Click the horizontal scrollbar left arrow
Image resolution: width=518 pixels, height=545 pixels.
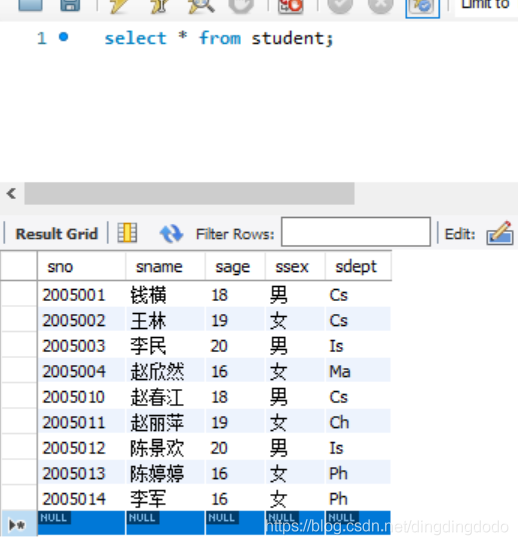click(x=11, y=193)
